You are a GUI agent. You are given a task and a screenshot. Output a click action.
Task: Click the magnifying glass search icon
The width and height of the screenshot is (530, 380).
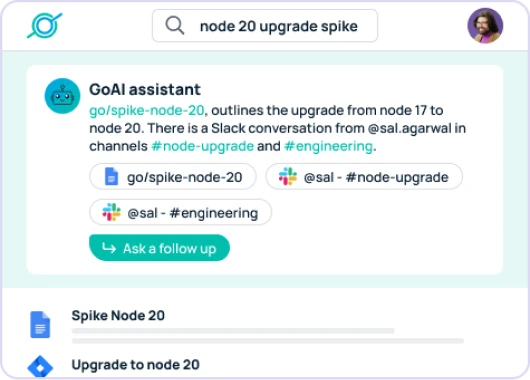(x=174, y=25)
